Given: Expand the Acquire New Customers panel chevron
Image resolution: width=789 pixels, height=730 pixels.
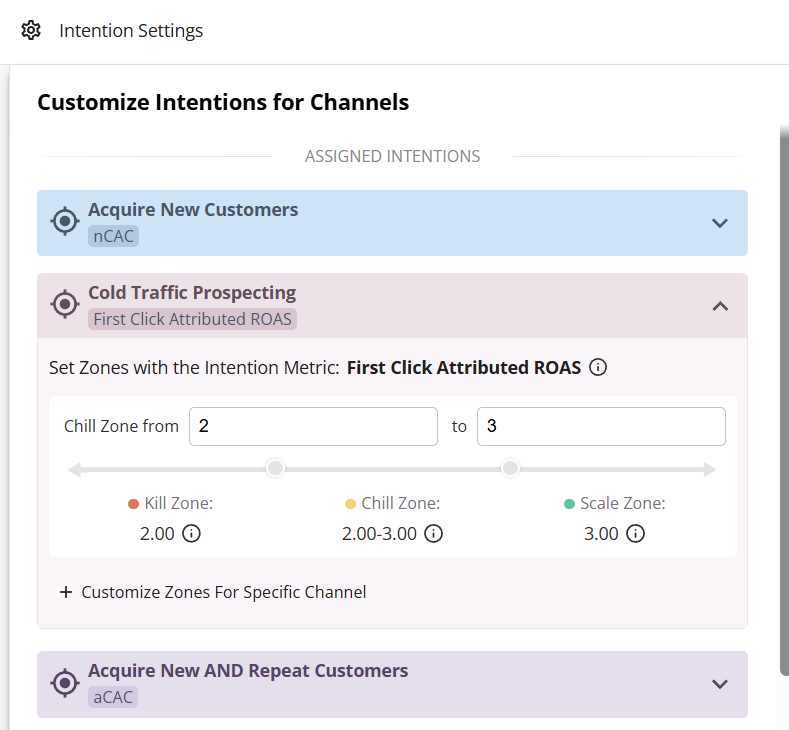Looking at the screenshot, I should 720,223.
